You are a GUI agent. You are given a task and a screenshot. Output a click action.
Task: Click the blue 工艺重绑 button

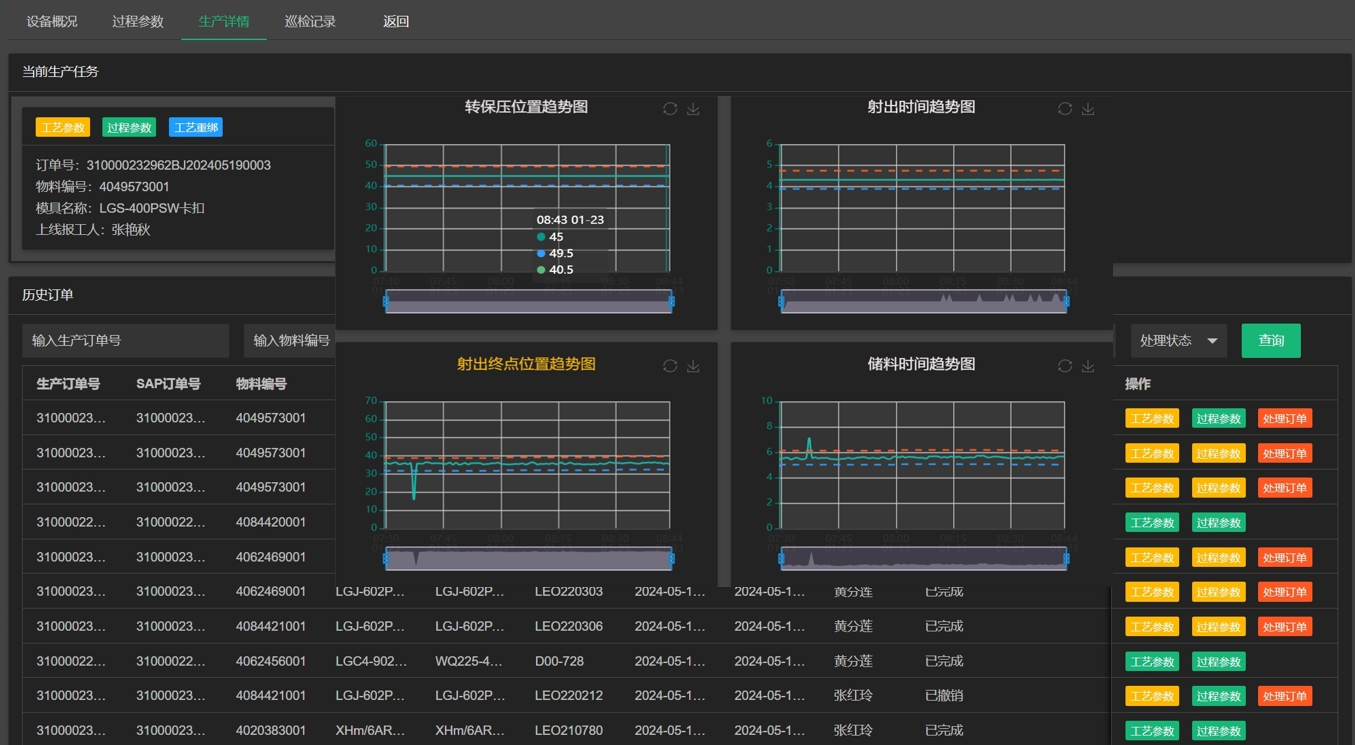pos(196,128)
